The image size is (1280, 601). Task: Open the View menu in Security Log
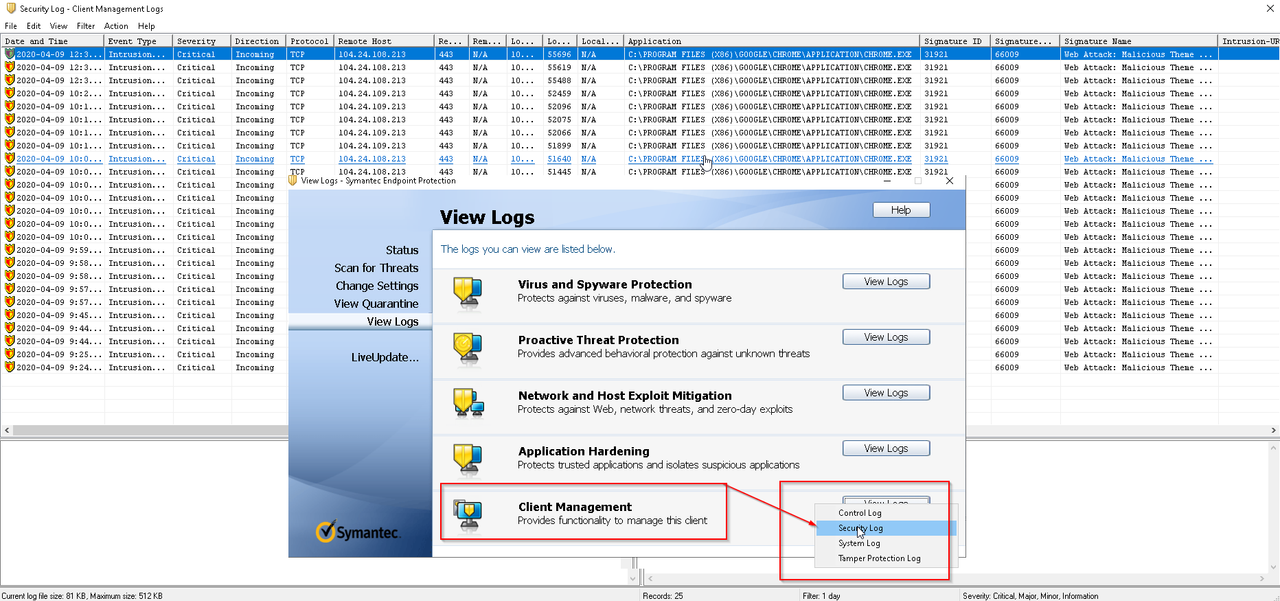[x=59, y=26]
